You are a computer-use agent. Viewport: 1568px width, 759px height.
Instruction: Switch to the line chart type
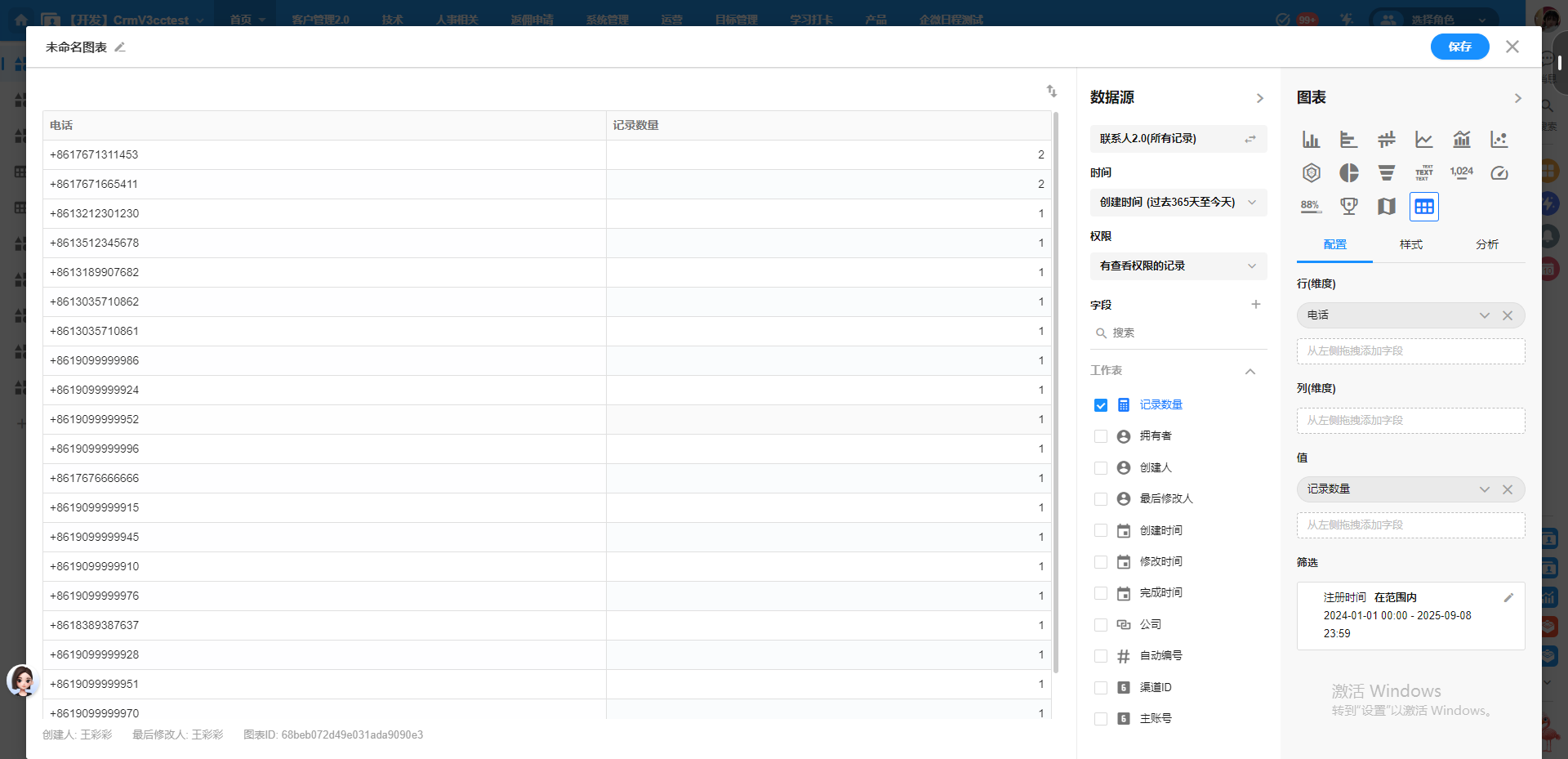pyautogui.click(x=1423, y=139)
